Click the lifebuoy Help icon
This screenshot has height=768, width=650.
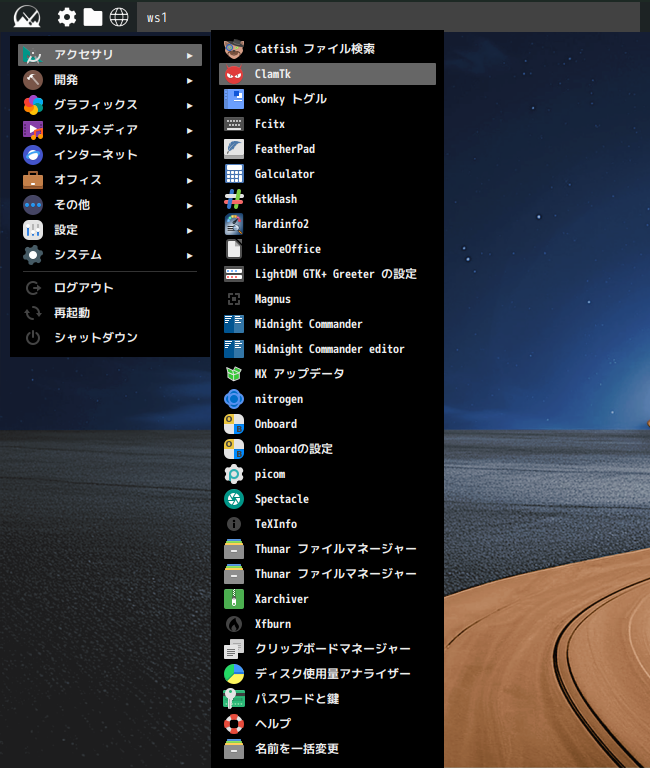(x=234, y=724)
